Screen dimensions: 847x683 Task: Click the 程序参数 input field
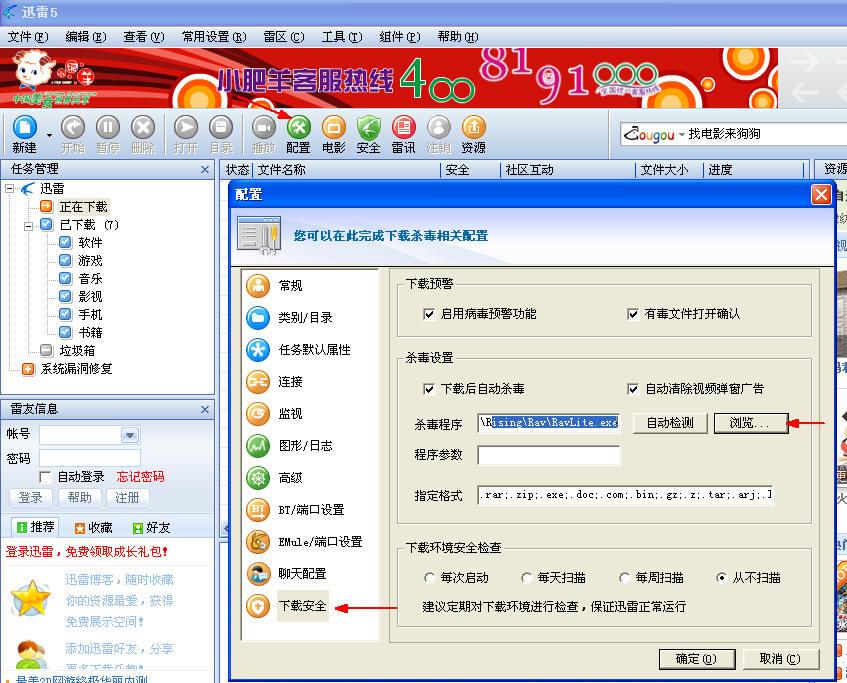(549, 455)
